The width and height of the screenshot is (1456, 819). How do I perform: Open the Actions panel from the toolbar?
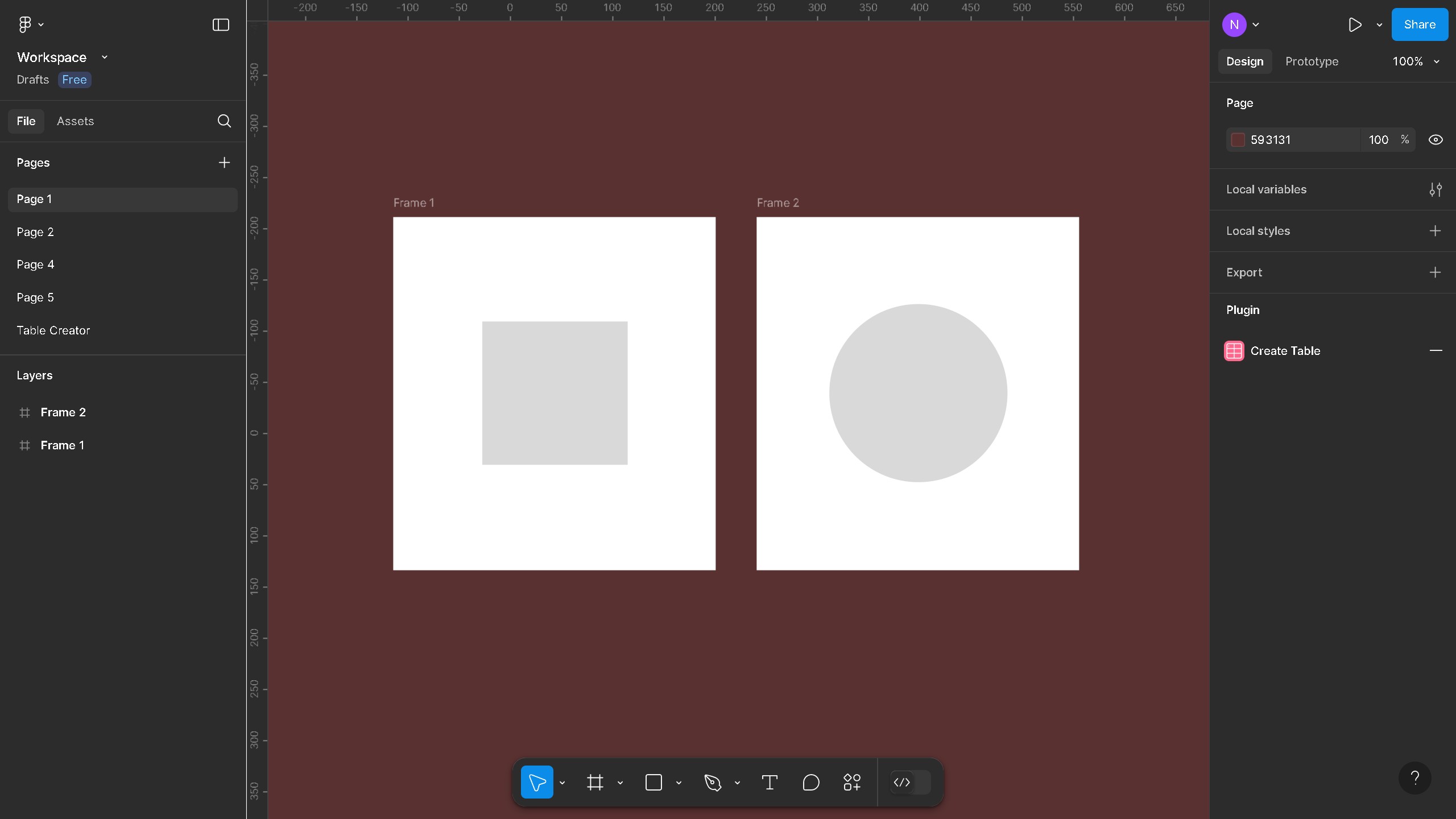(x=851, y=782)
